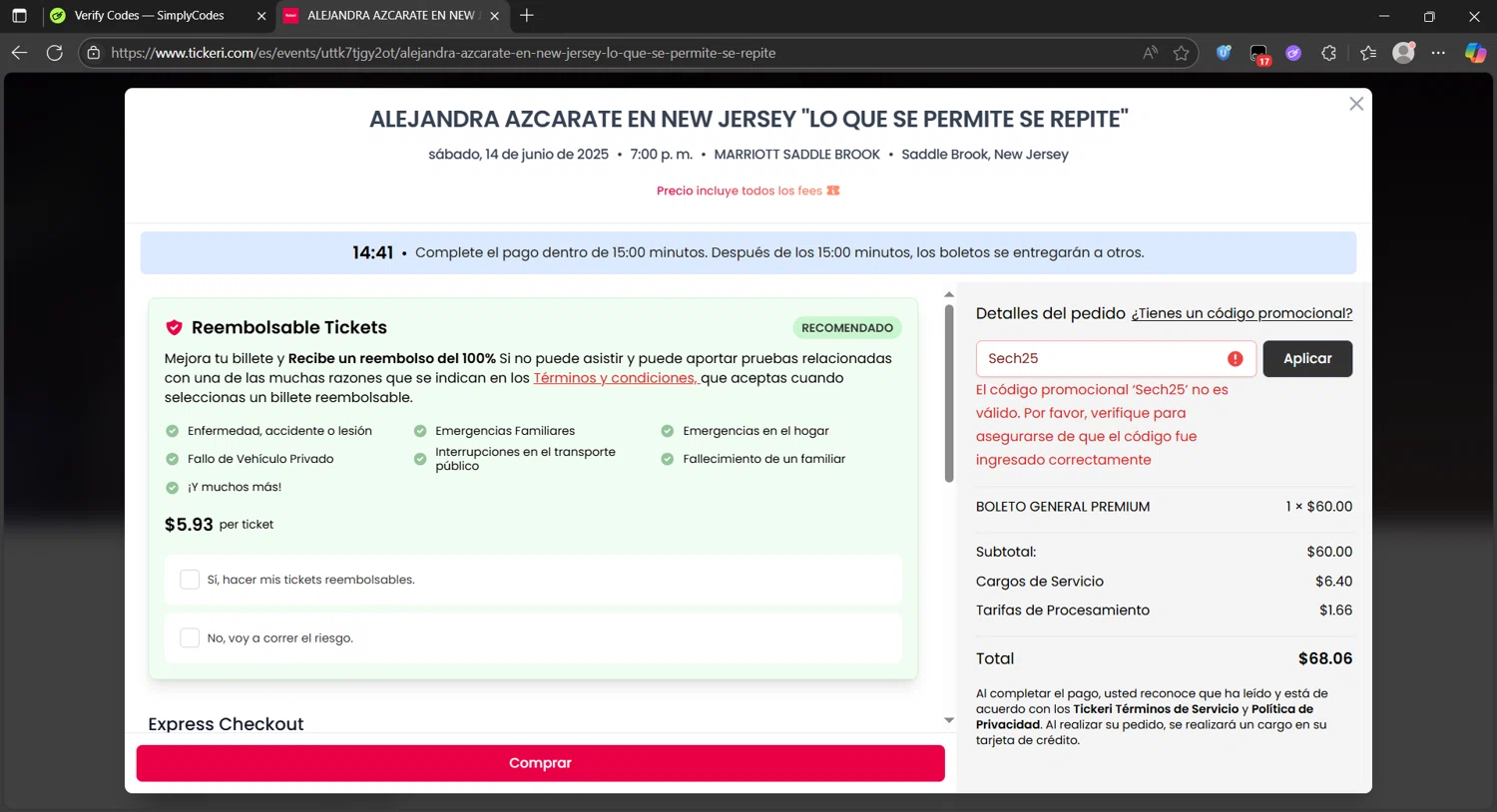Check 'Sí, hacer mis tickets reembolsables'
This screenshot has width=1497, height=812.
pos(190,580)
